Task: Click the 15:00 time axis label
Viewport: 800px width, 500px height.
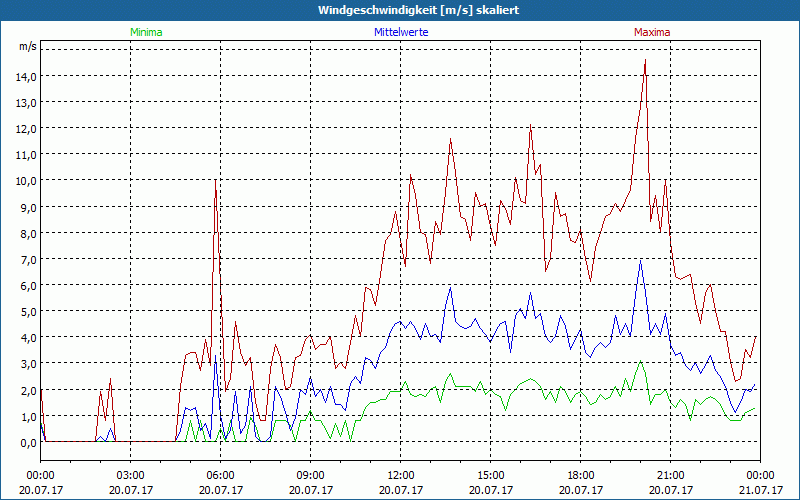Action: [490, 475]
